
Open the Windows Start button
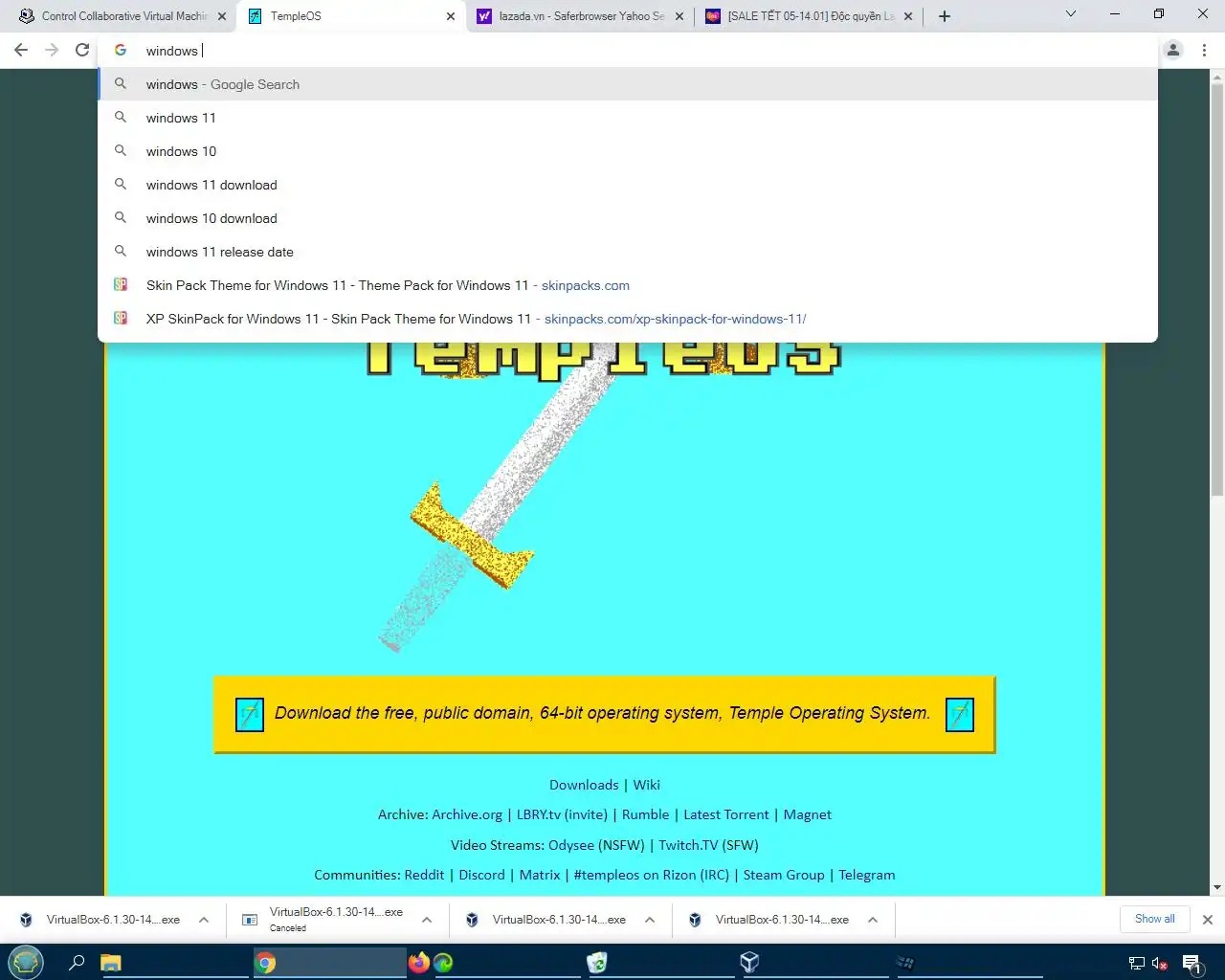(x=26, y=962)
